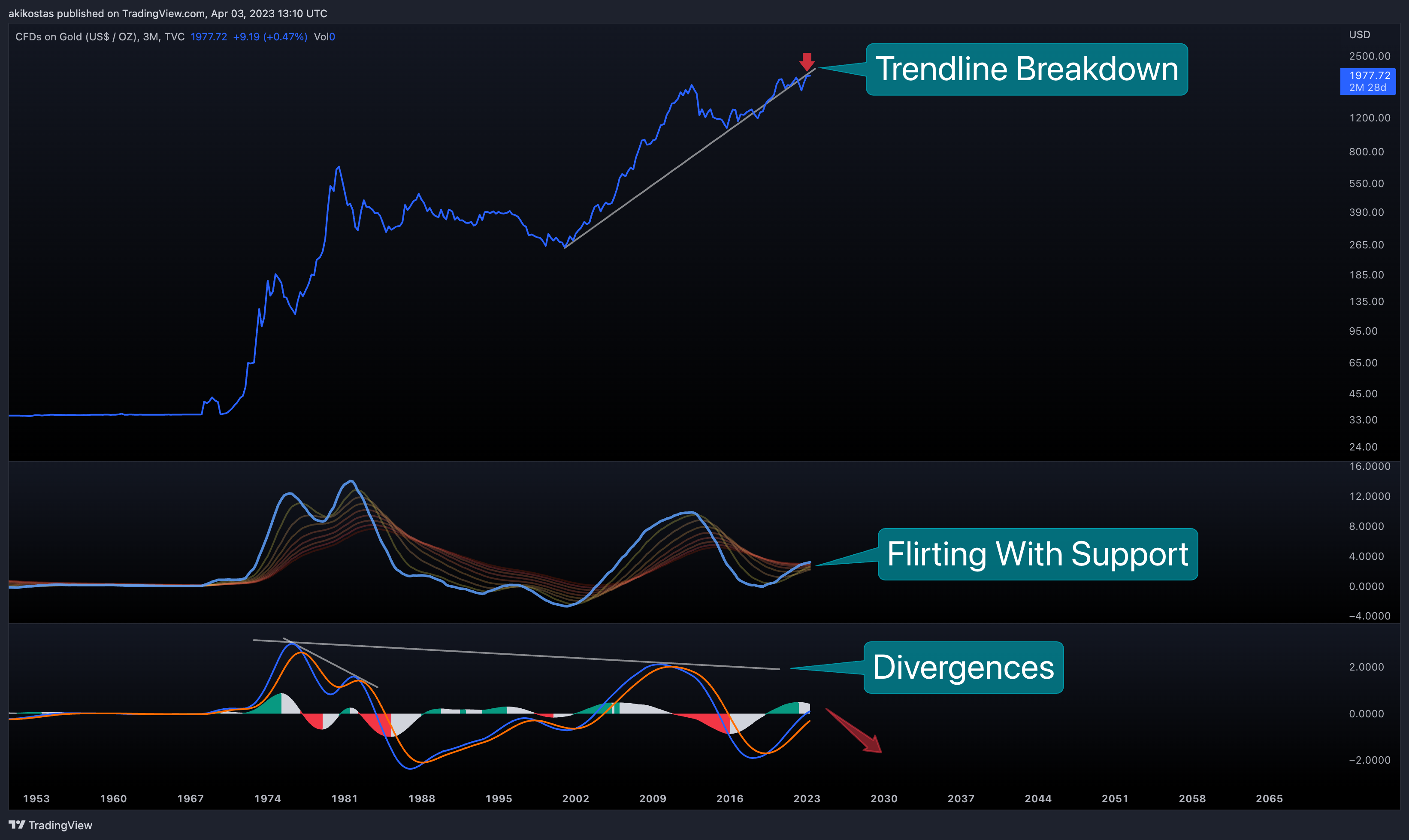Image resolution: width=1409 pixels, height=840 pixels.
Task: Click the symbol title 'CFDs on Gold (US$ / OZ), 3M, TVC'
Action: [100, 37]
